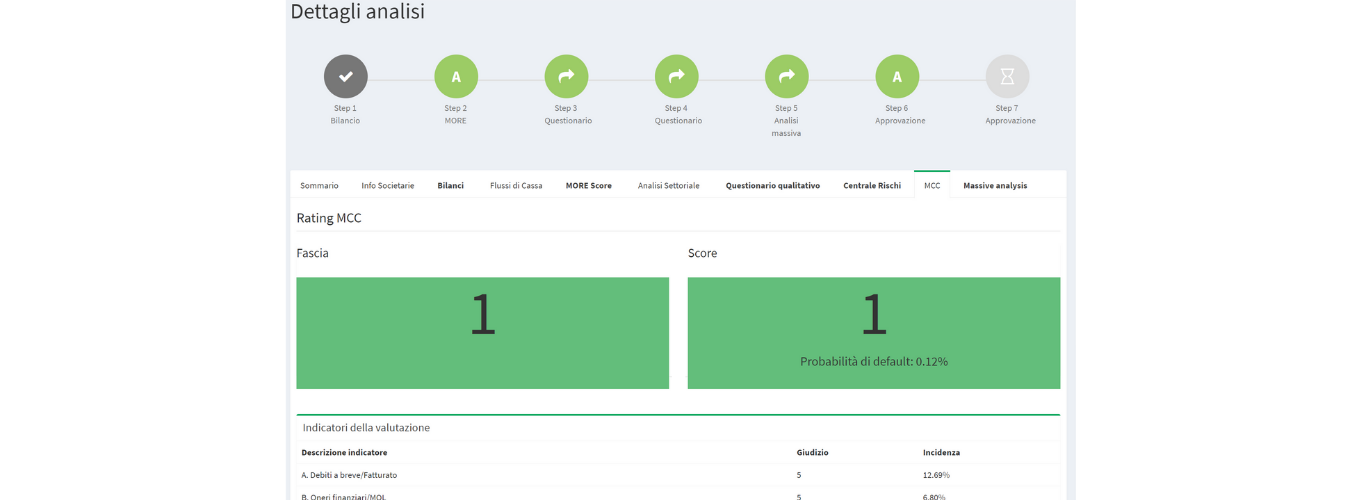Select row A. Debiti a breve/Fatturato
Image resolution: width=1362 pixels, height=500 pixels.
678,475
